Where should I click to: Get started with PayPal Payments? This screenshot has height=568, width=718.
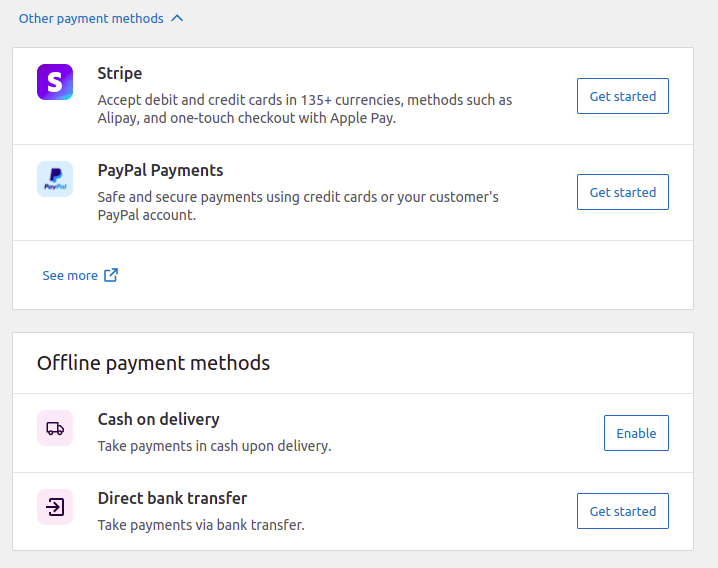tap(623, 192)
